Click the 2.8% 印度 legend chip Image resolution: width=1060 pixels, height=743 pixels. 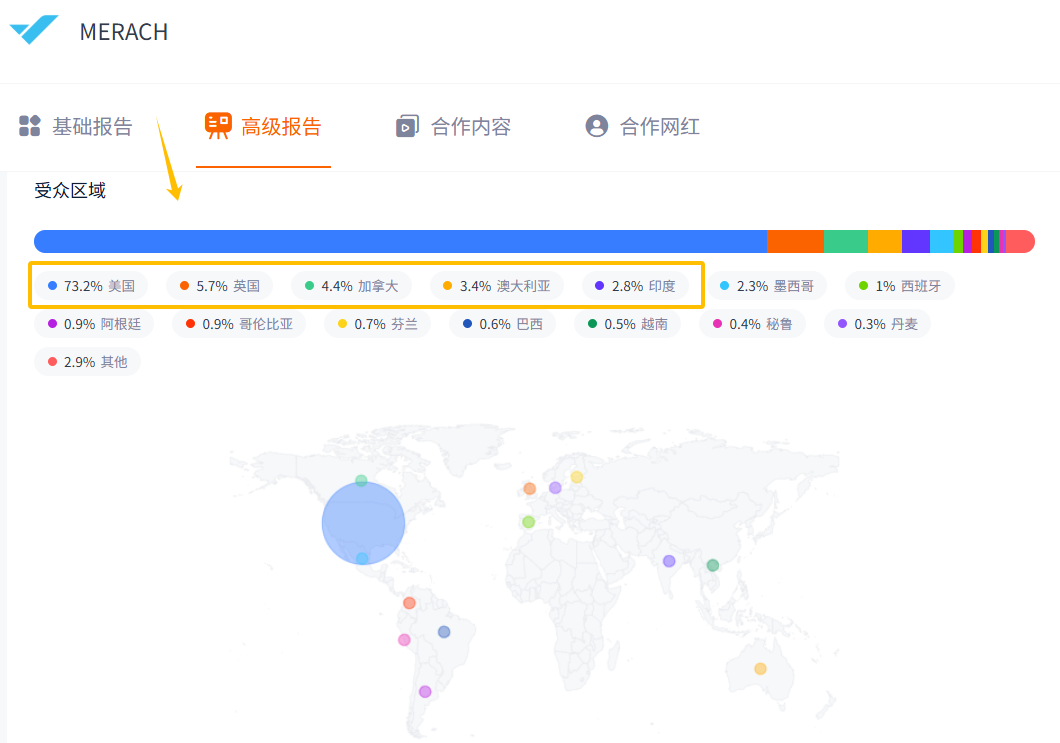click(x=635, y=286)
